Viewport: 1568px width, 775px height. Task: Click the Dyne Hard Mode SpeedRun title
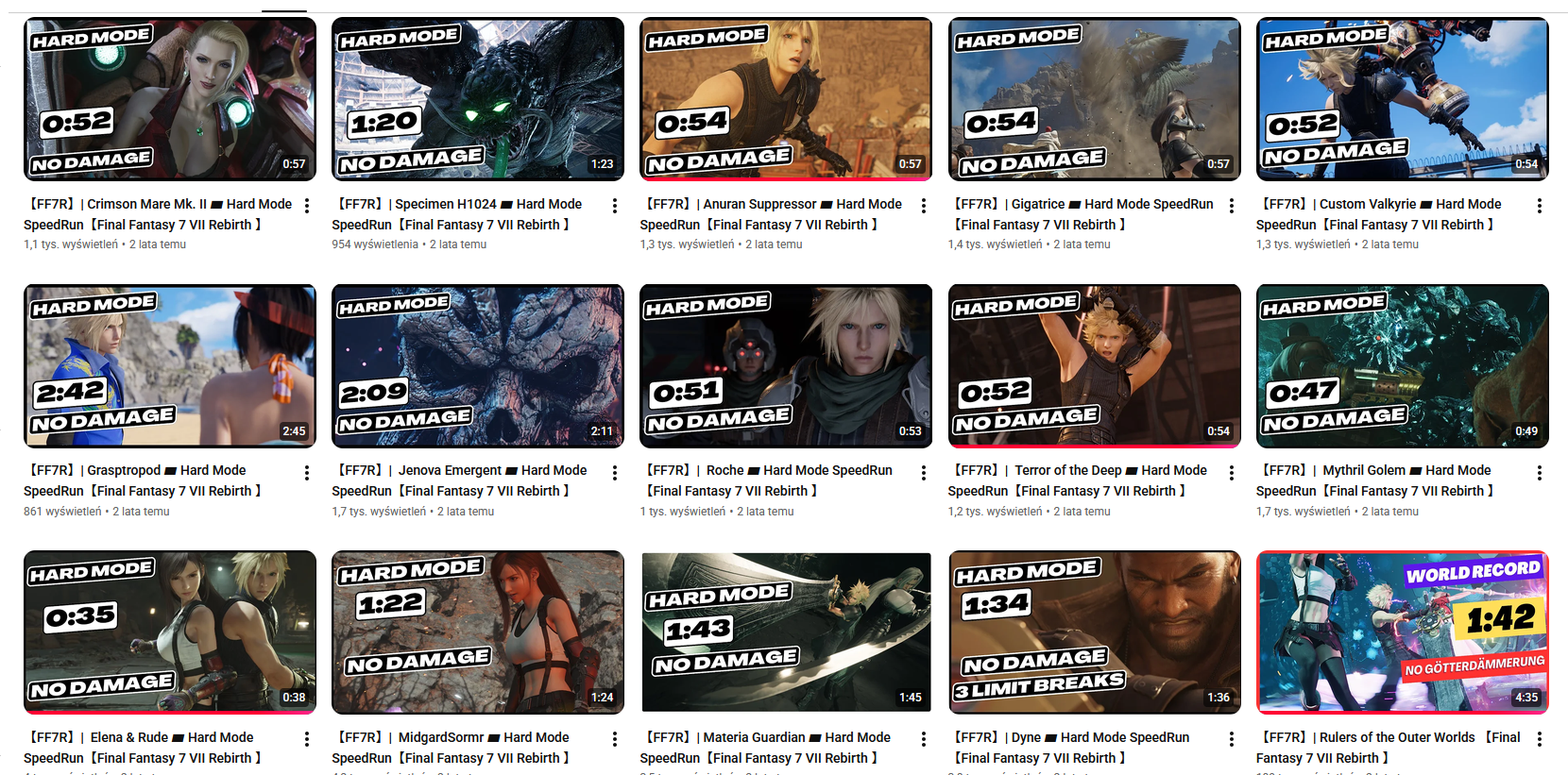click(x=1069, y=748)
